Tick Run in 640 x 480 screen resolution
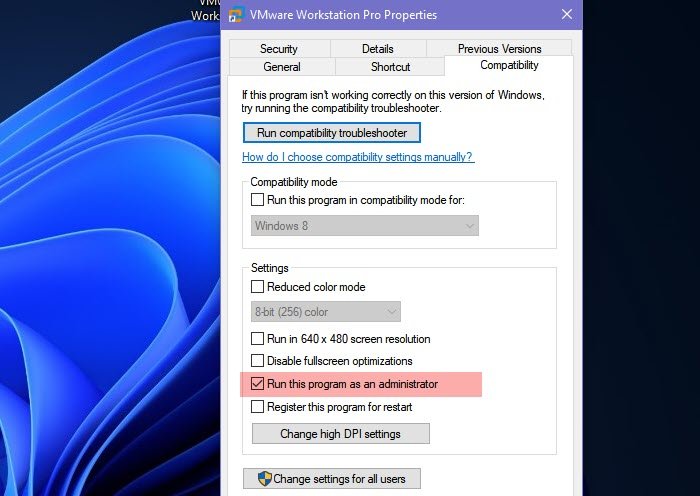700x496 pixels. [x=257, y=339]
